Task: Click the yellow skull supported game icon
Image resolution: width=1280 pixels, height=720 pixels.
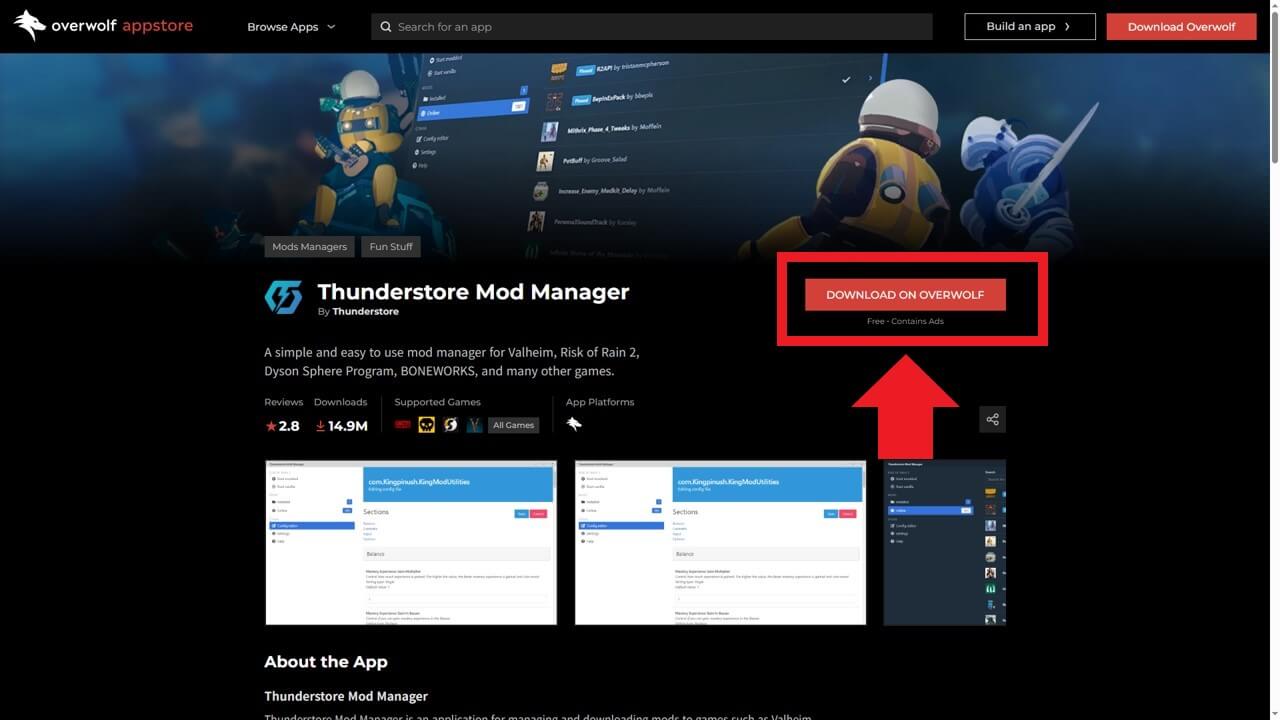Action: pos(427,425)
